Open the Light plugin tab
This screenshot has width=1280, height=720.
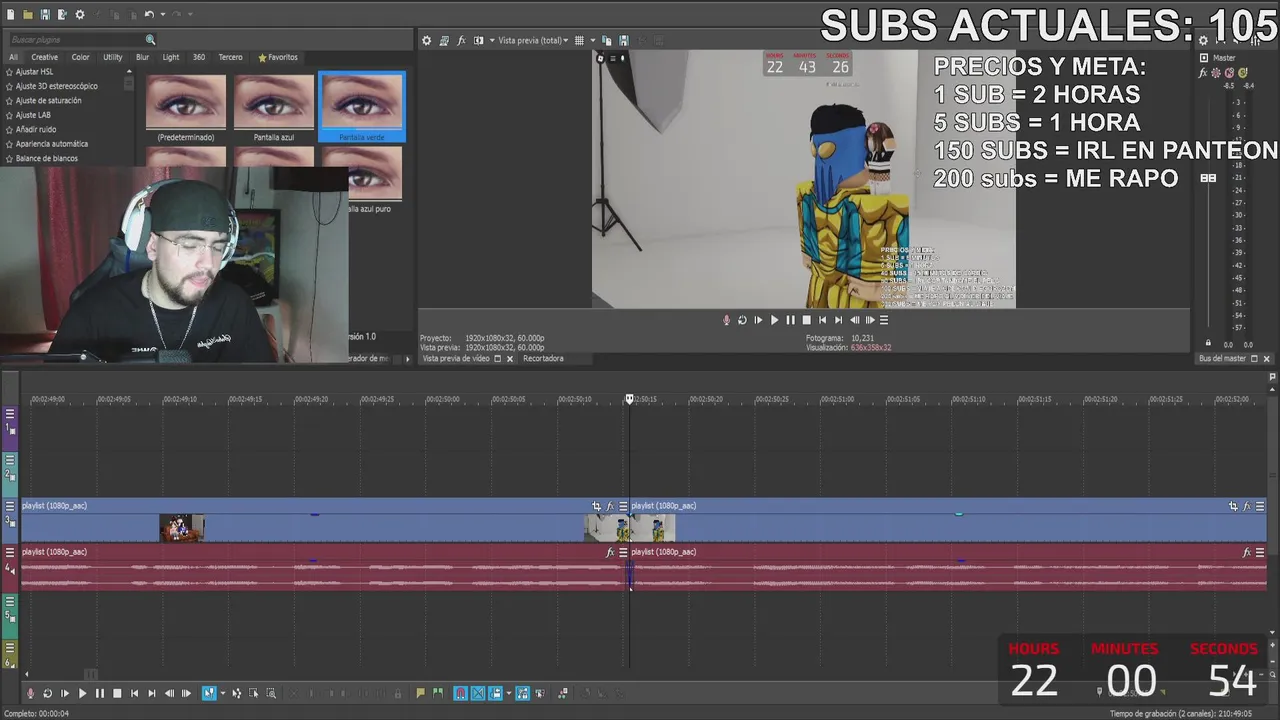click(171, 57)
